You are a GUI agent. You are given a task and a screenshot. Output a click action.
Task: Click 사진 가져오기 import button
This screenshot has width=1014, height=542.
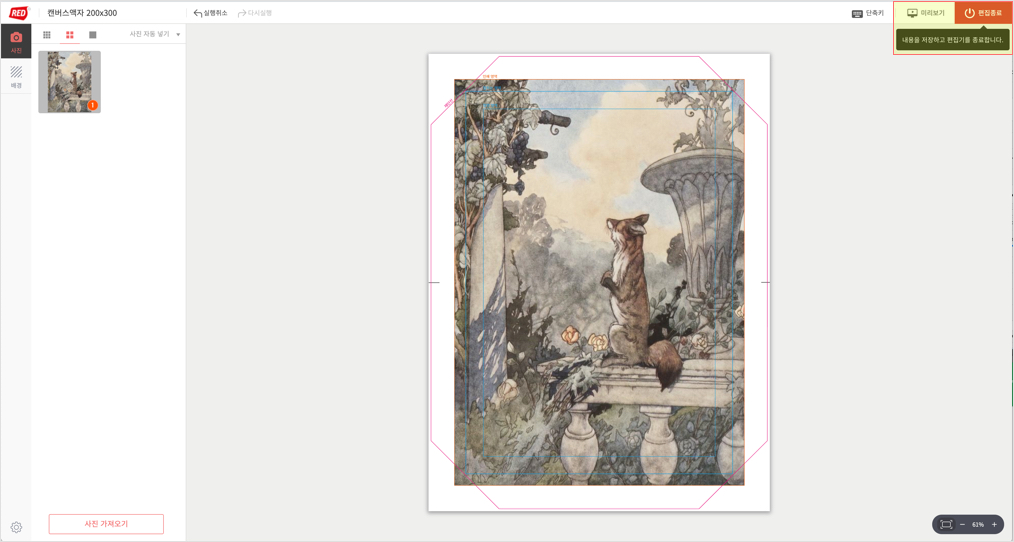[106, 524]
